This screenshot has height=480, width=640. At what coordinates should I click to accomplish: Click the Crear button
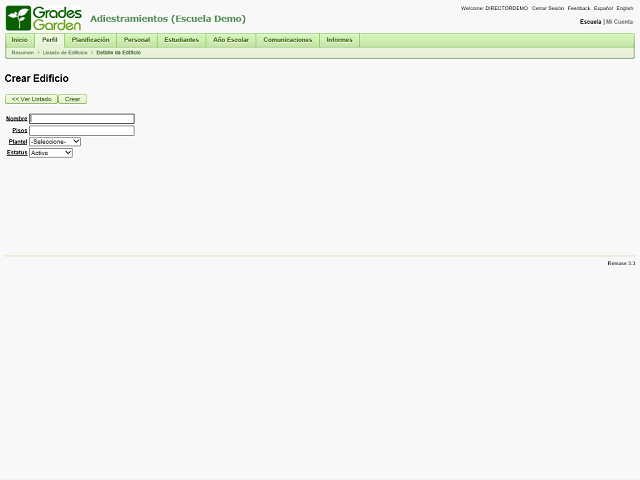73,99
